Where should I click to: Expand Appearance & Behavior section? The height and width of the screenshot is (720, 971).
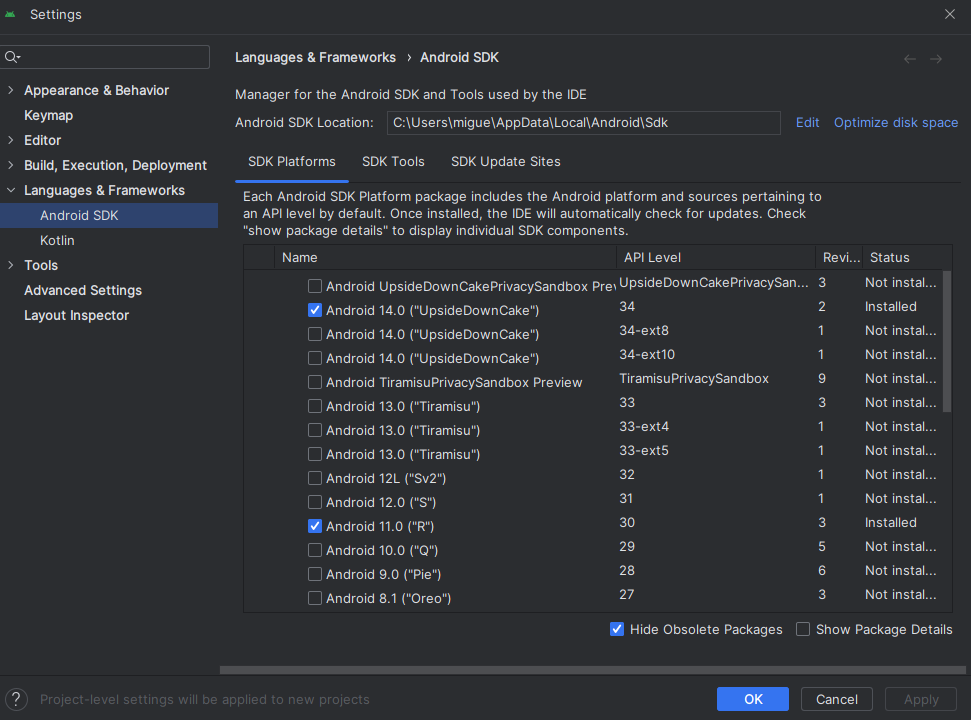coord(11,91)
